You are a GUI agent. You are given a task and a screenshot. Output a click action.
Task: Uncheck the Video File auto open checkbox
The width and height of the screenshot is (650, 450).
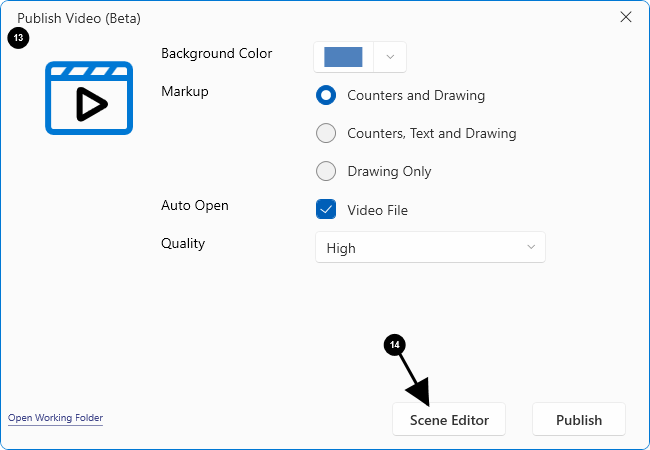point(326,209)
